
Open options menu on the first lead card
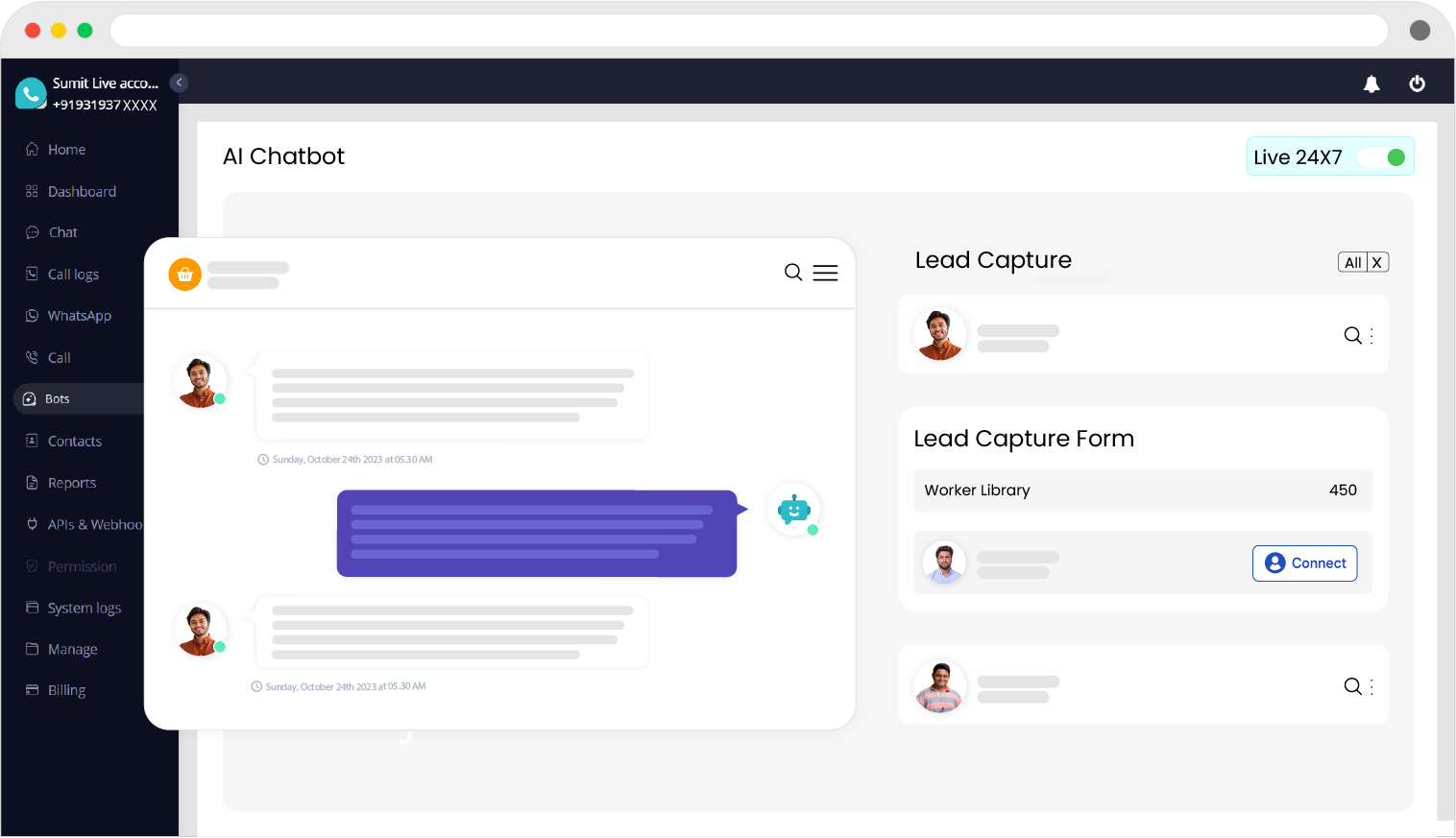point(1373,335)
